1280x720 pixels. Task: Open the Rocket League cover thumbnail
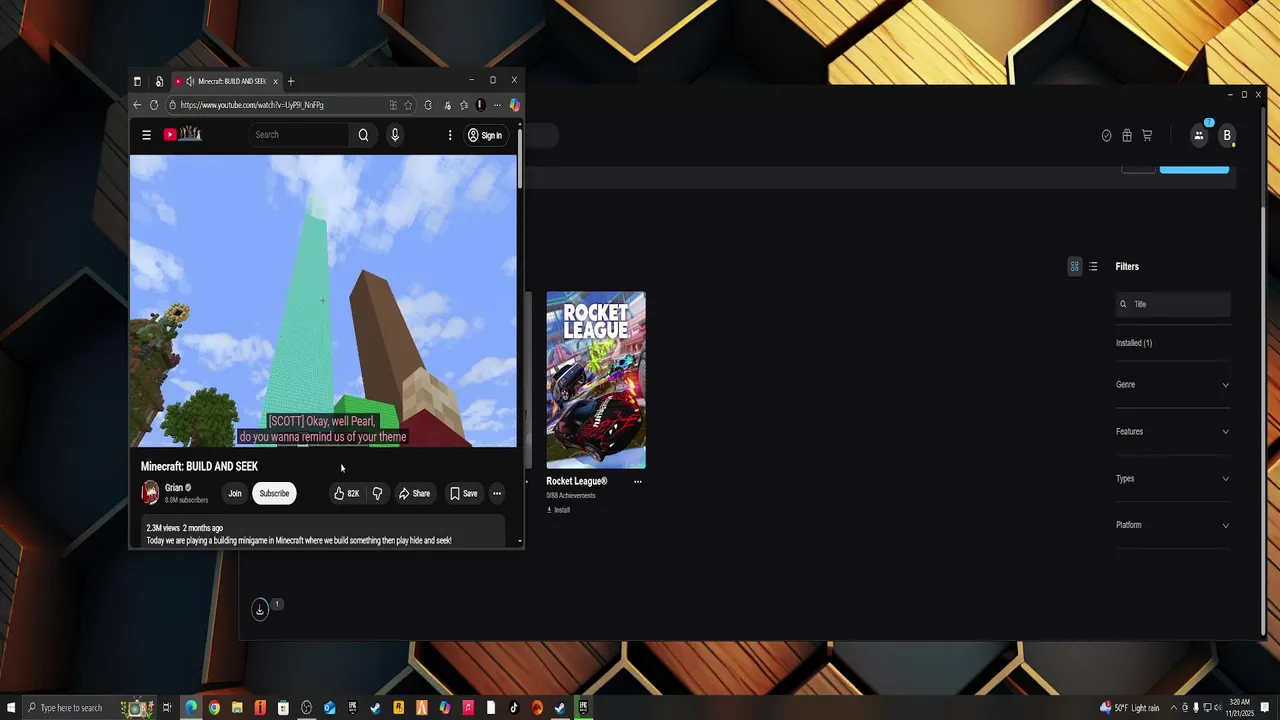point(596,380)
